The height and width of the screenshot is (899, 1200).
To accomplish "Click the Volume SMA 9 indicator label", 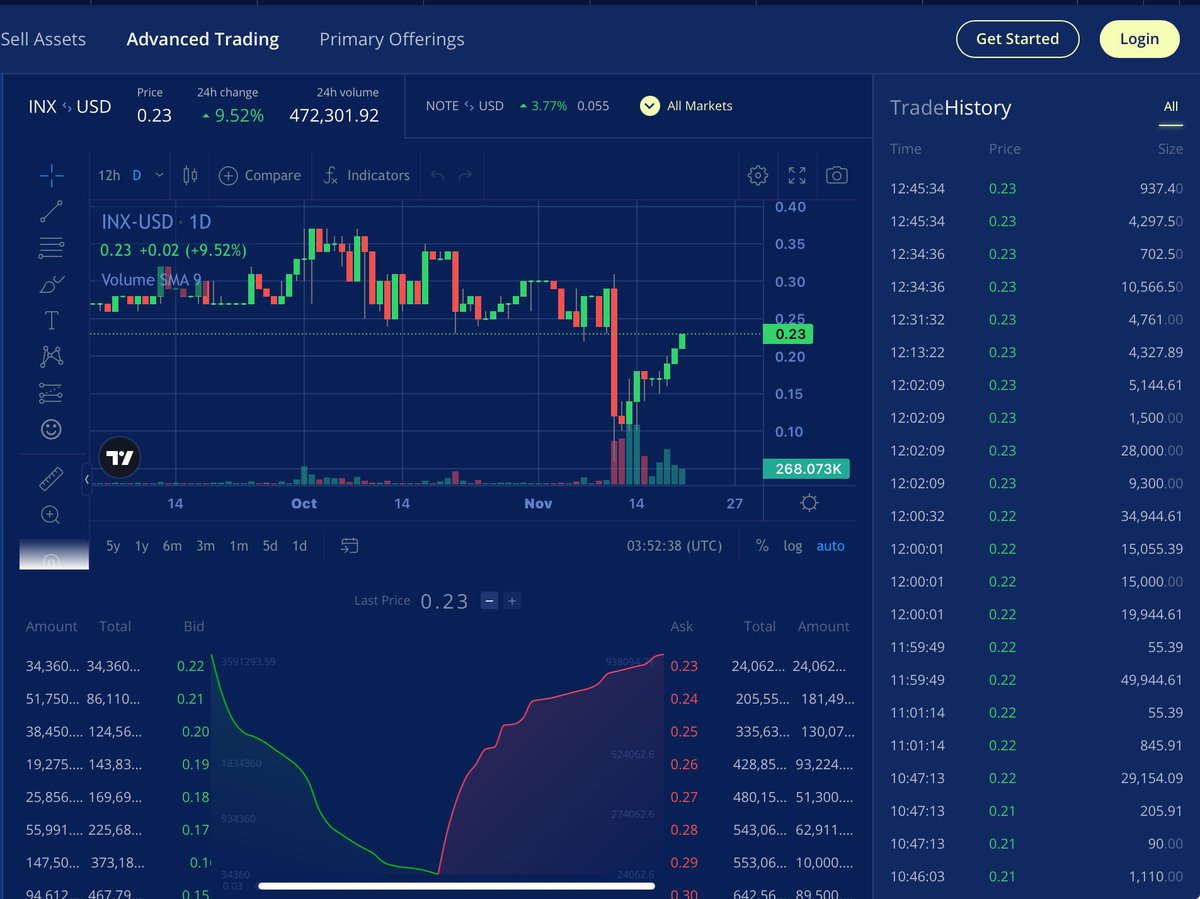I will point(151,280).
